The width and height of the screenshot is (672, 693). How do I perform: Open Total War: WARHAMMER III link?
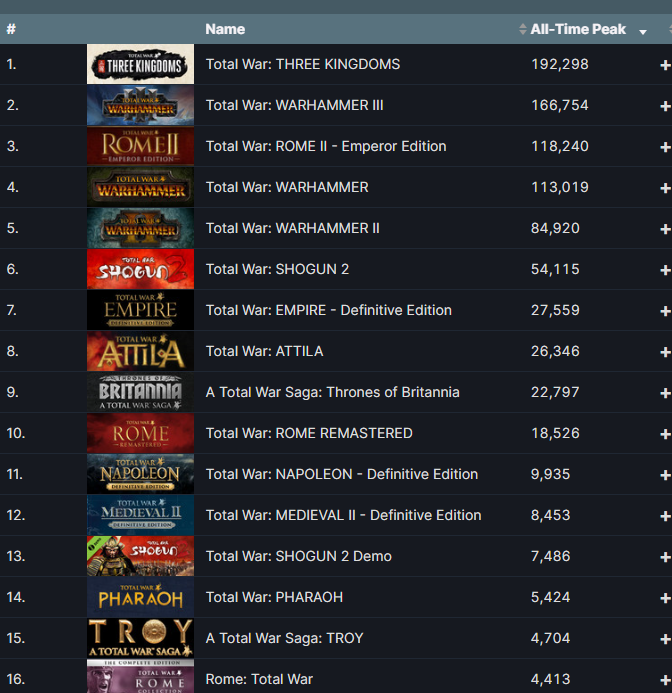click(294, 106)
